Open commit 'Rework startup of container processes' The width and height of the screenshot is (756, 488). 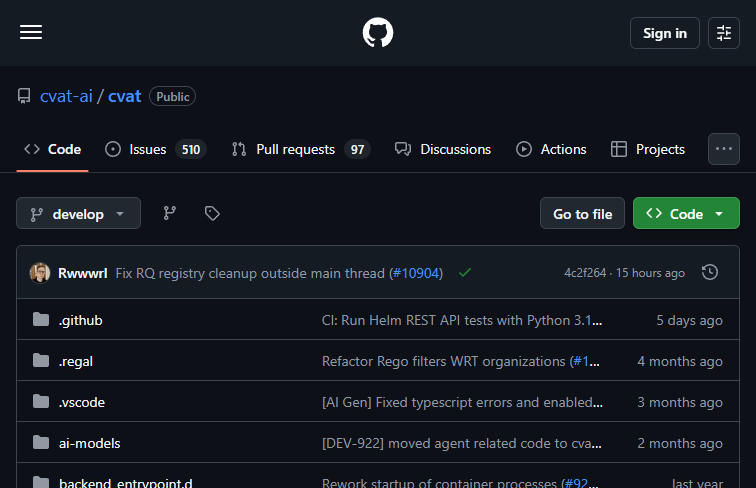pos(439,482)
